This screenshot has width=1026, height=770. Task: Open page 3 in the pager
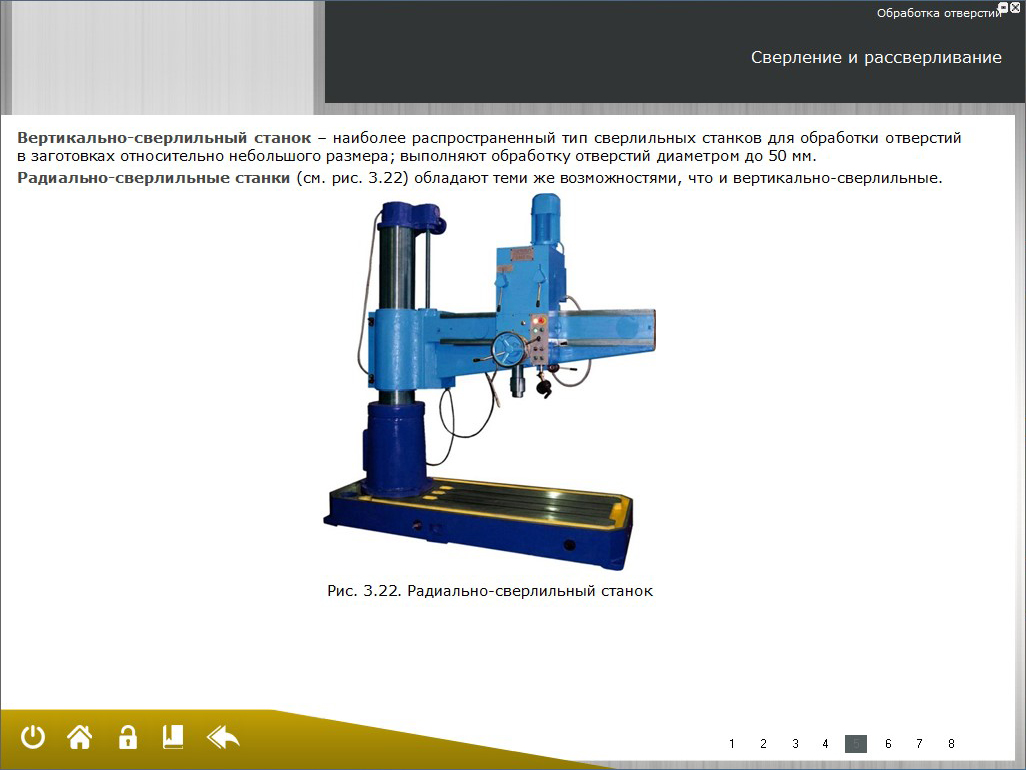pyautogui.click(x=795, y=744)
